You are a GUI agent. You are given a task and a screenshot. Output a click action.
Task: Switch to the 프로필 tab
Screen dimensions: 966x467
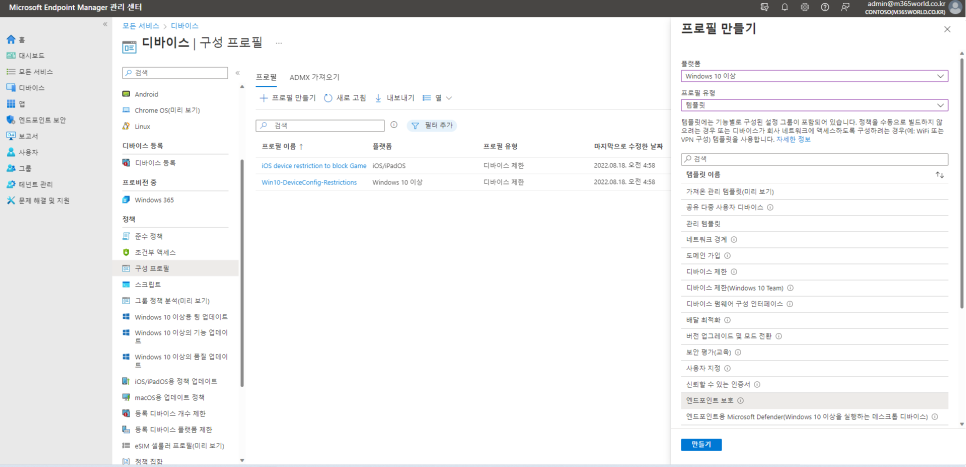(266, 77)
